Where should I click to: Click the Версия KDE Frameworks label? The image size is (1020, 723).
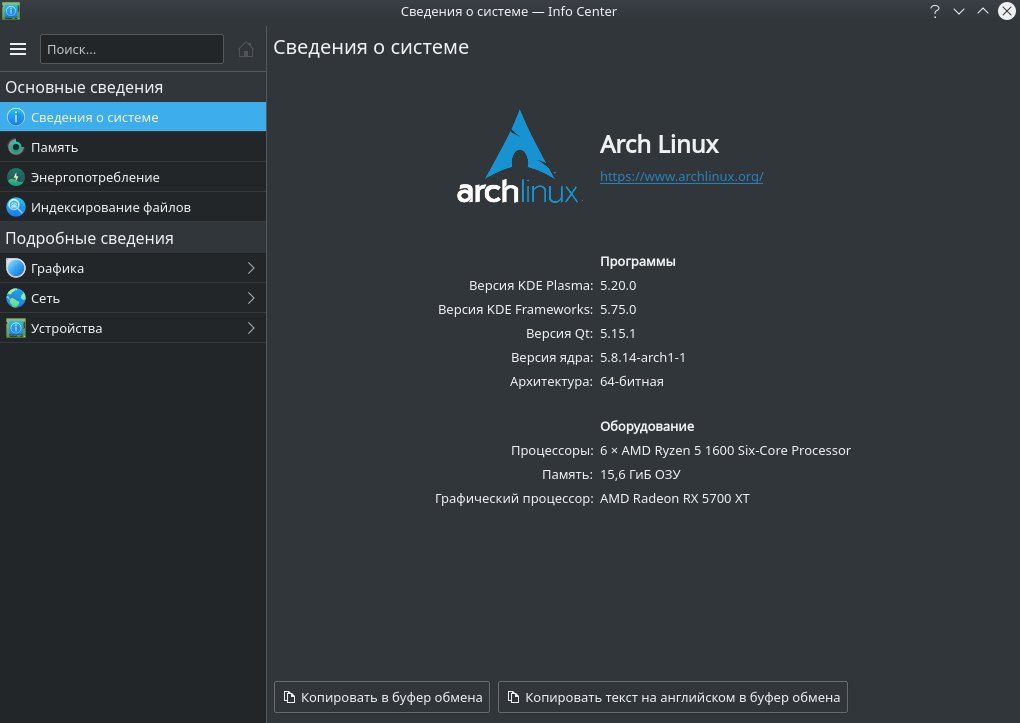pyautogui.click(x=515, y=310)
